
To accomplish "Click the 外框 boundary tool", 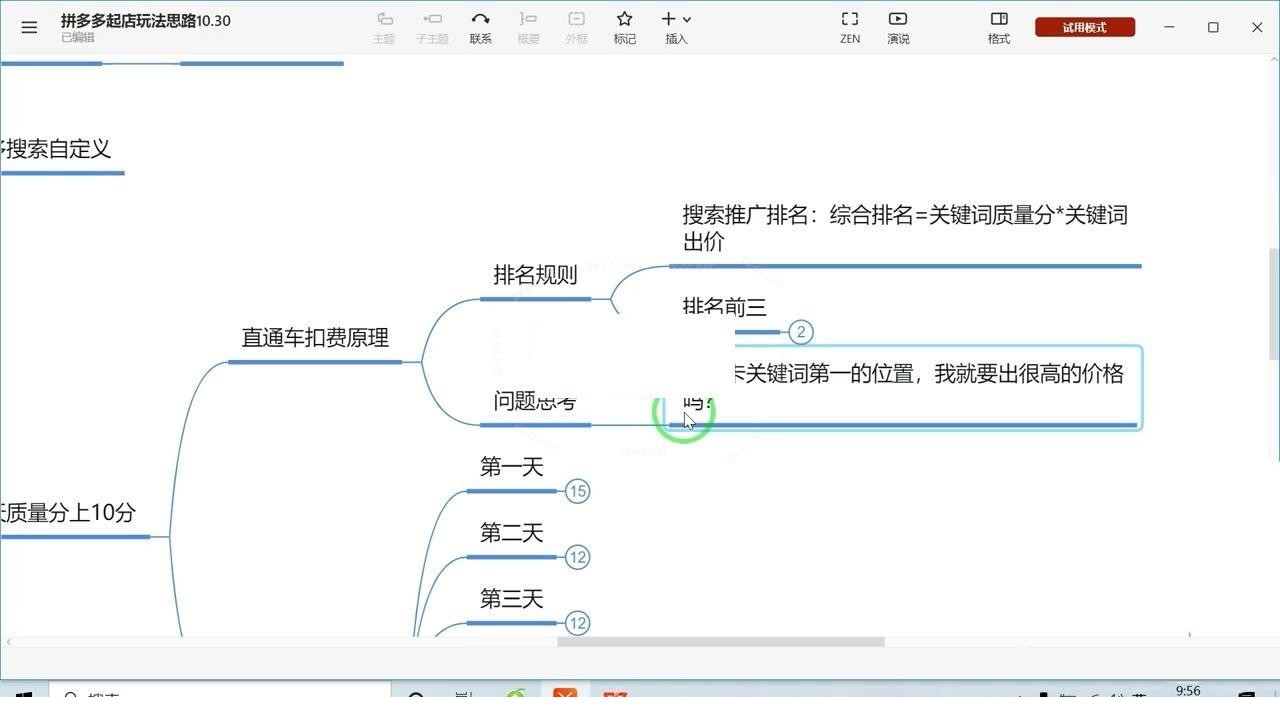I will [576, 28].
